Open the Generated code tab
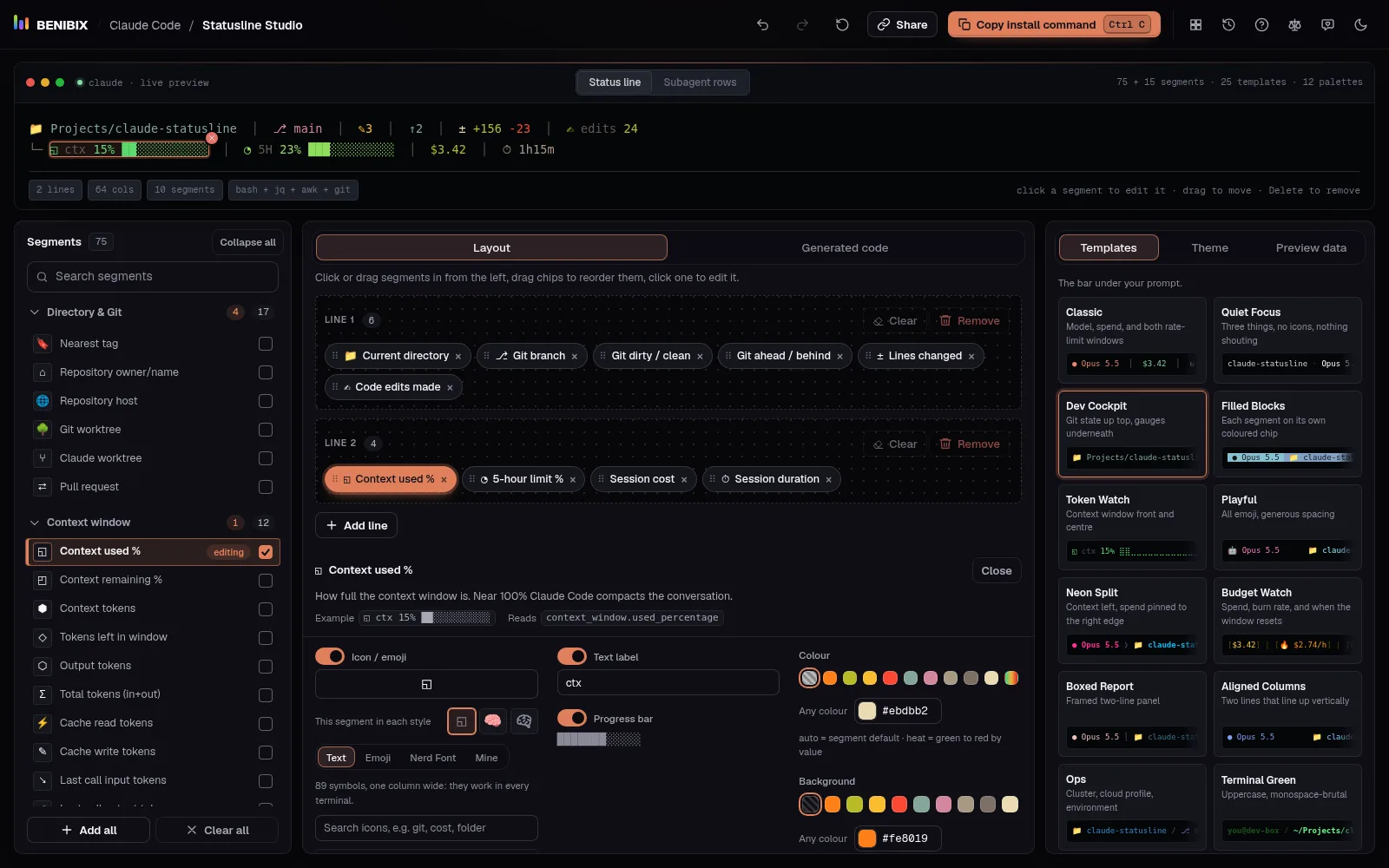This screenshot has width=1389, height=868. [845, 248]
